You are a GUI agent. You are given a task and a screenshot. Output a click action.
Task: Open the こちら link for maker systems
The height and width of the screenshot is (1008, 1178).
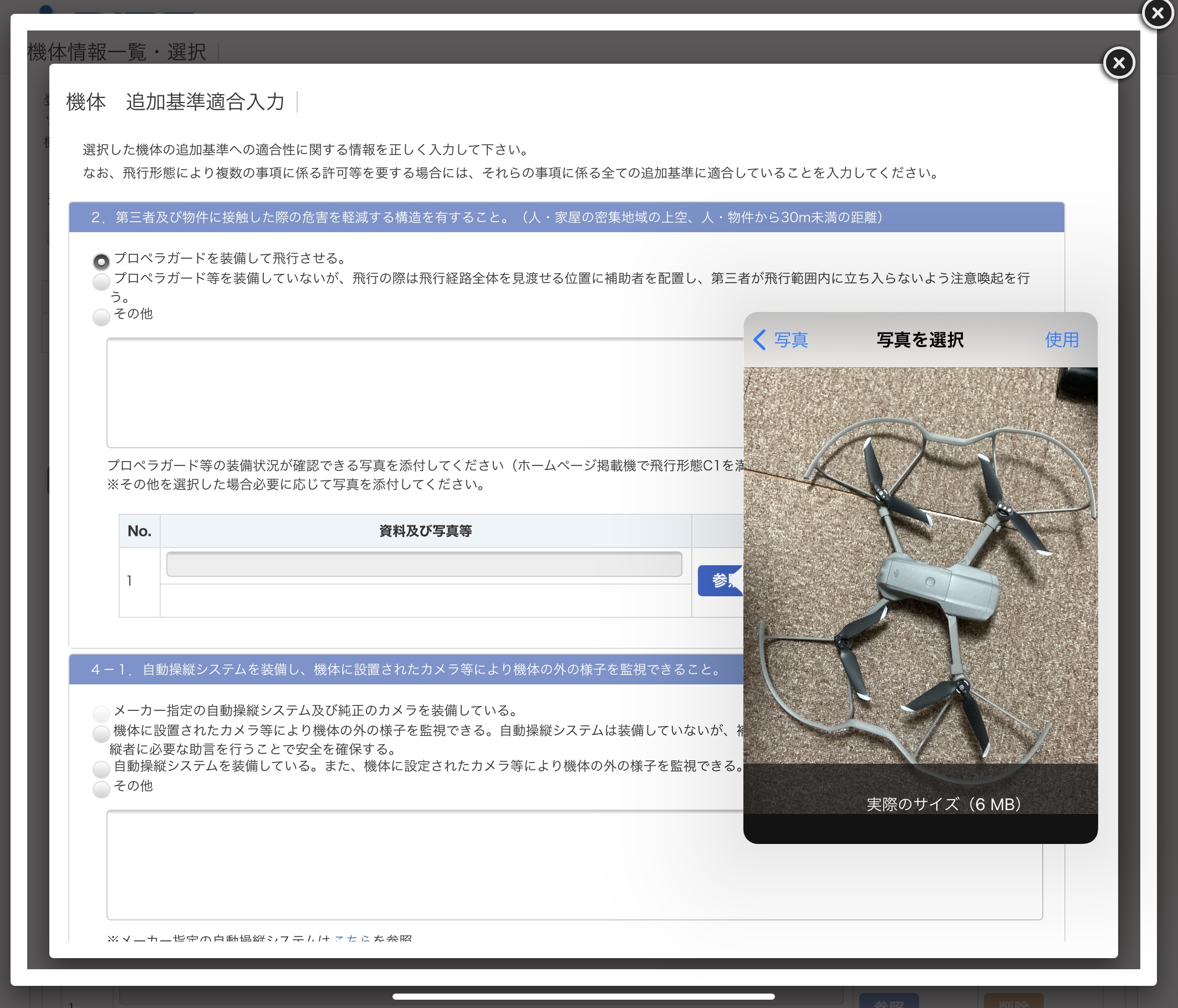tap(352, 938)
